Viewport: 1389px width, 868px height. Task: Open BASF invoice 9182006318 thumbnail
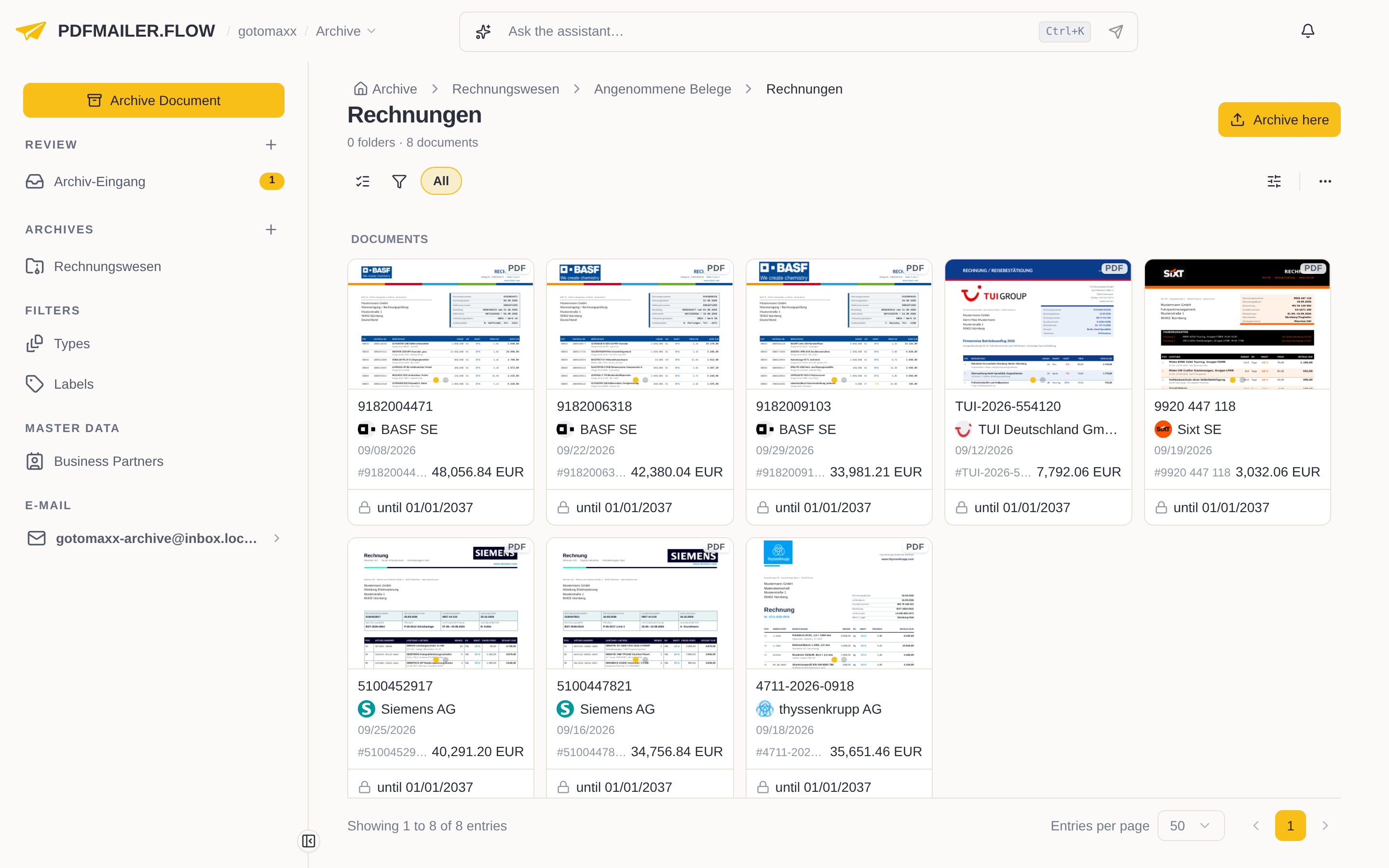point(640,325)
